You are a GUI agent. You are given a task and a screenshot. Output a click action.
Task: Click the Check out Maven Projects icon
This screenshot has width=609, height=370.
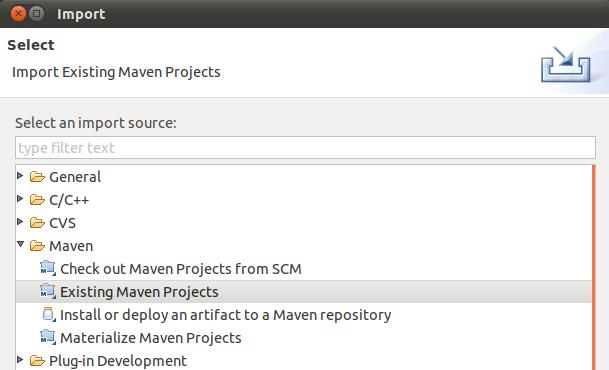coord(48,269)
